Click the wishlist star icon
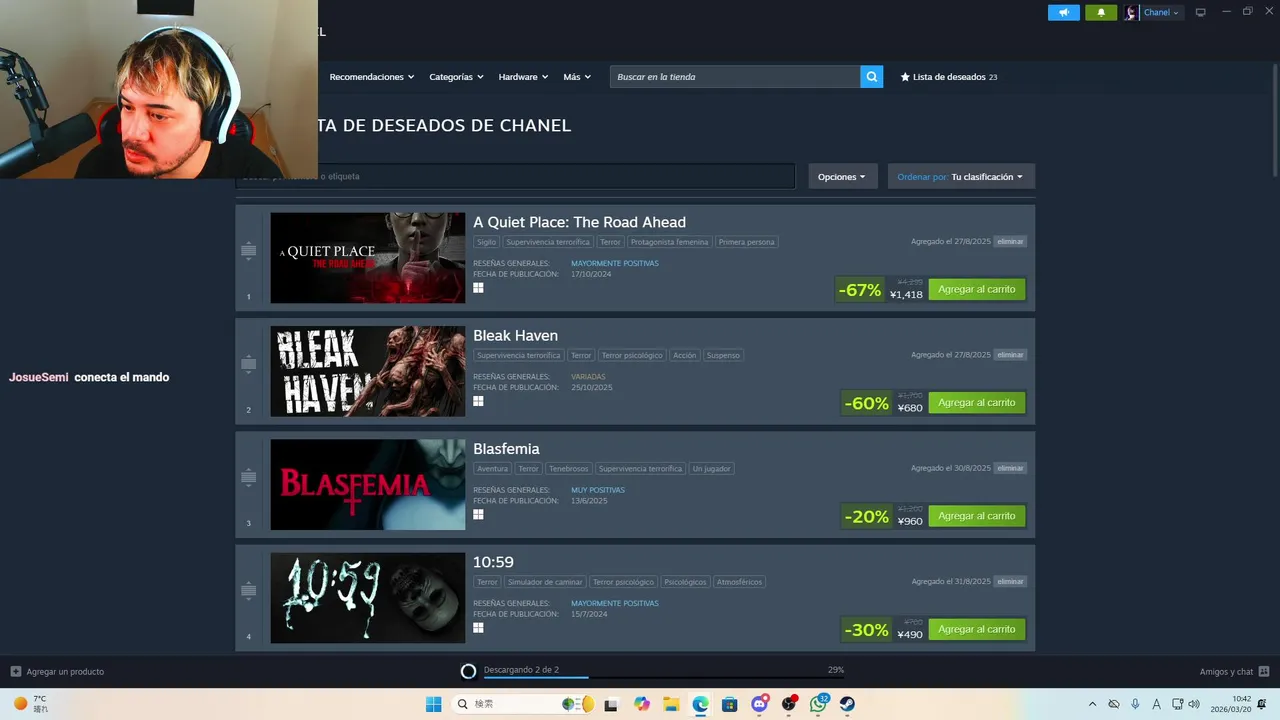 905,77
